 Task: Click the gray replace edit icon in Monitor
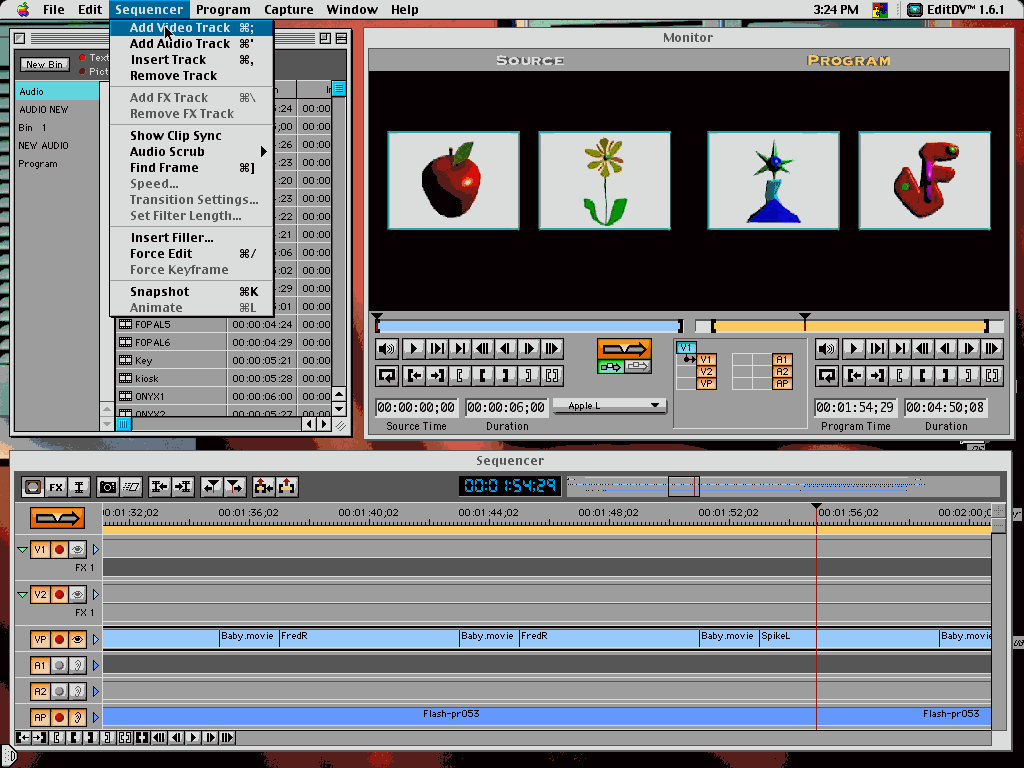pos(638,366)
